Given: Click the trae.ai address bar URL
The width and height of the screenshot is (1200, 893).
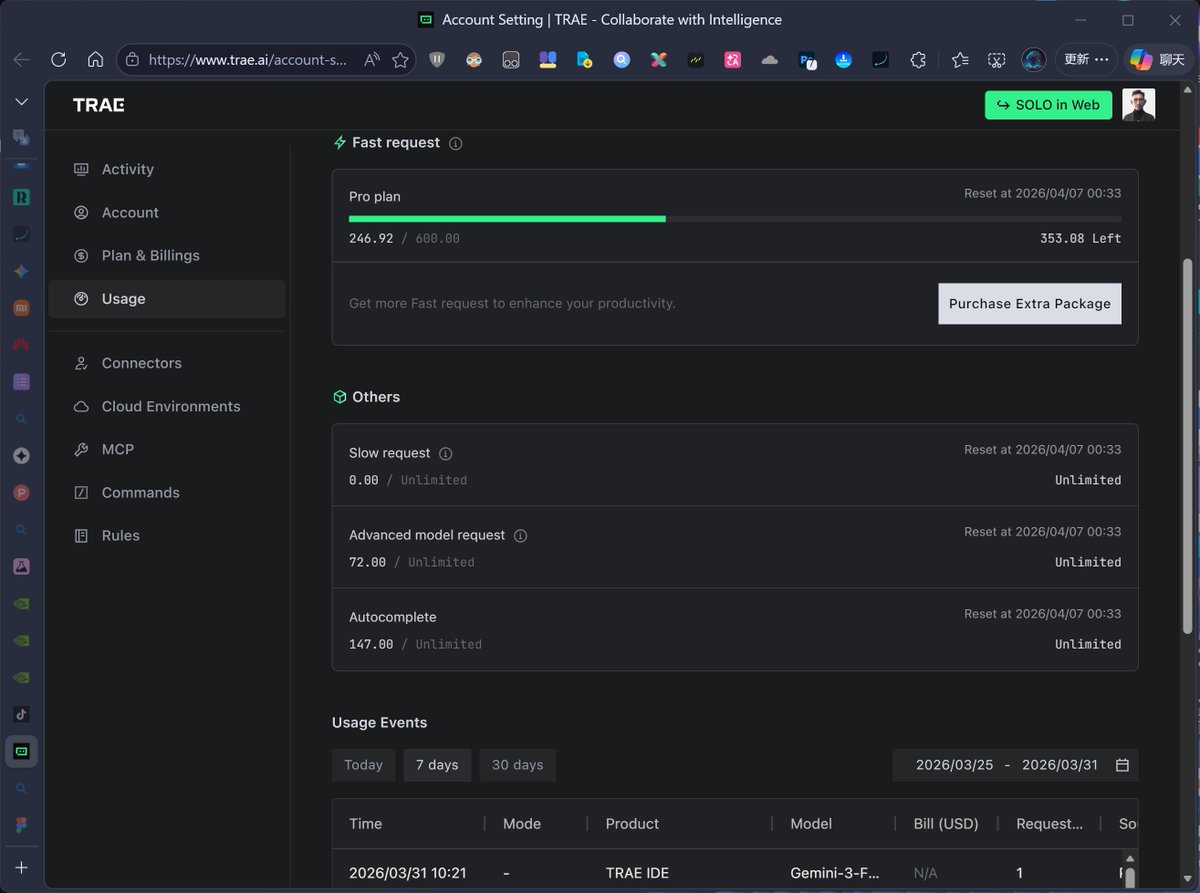Looking at the screenshot, I should [x=248, y=60].
